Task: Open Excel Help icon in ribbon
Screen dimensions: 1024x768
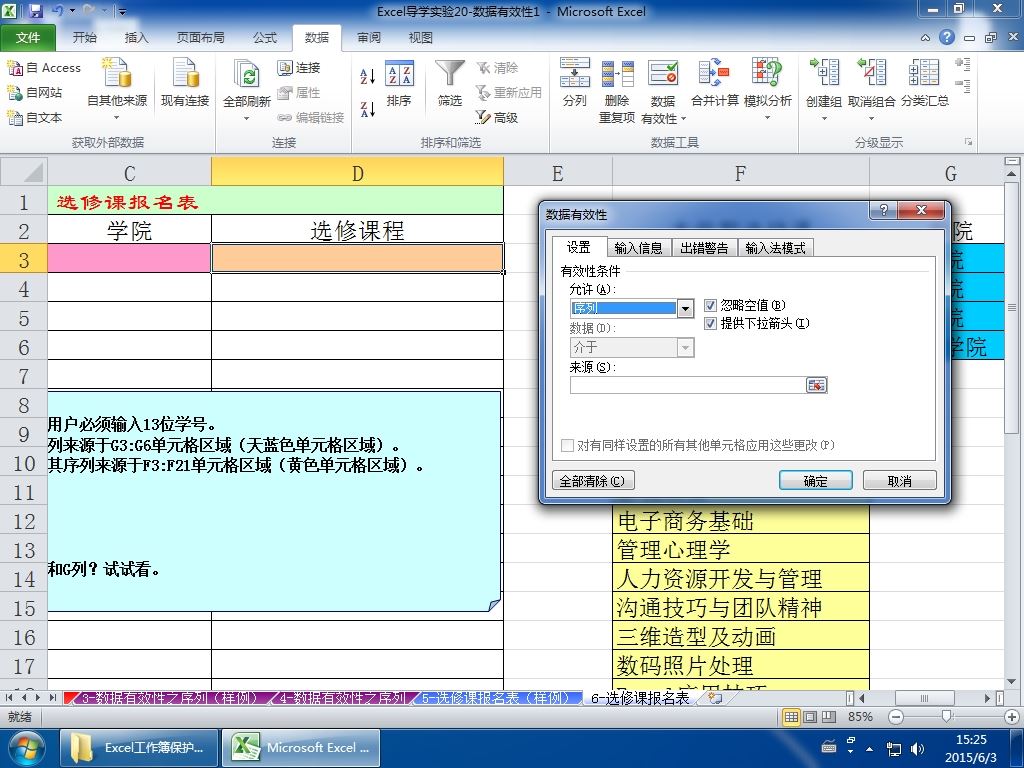Action: click(946, 37)
